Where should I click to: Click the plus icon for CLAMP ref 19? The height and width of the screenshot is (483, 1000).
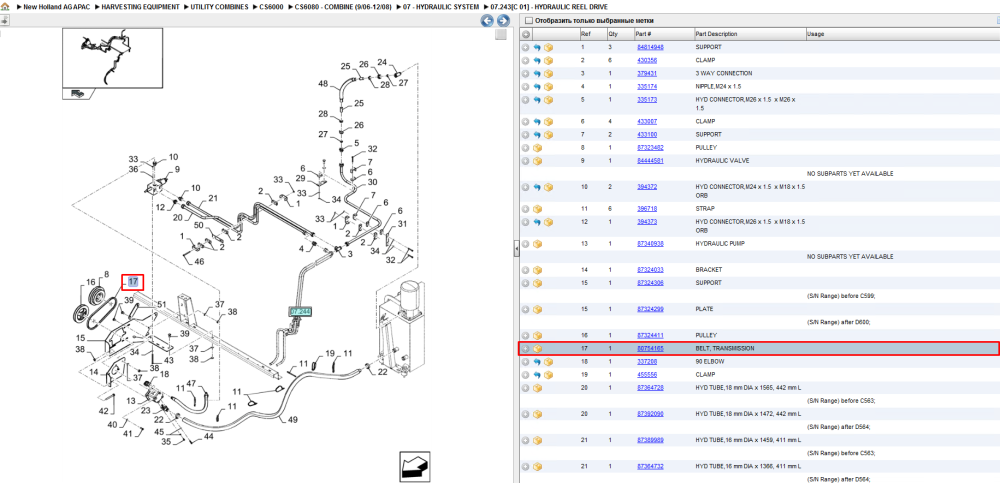click(x=526, y=375)
